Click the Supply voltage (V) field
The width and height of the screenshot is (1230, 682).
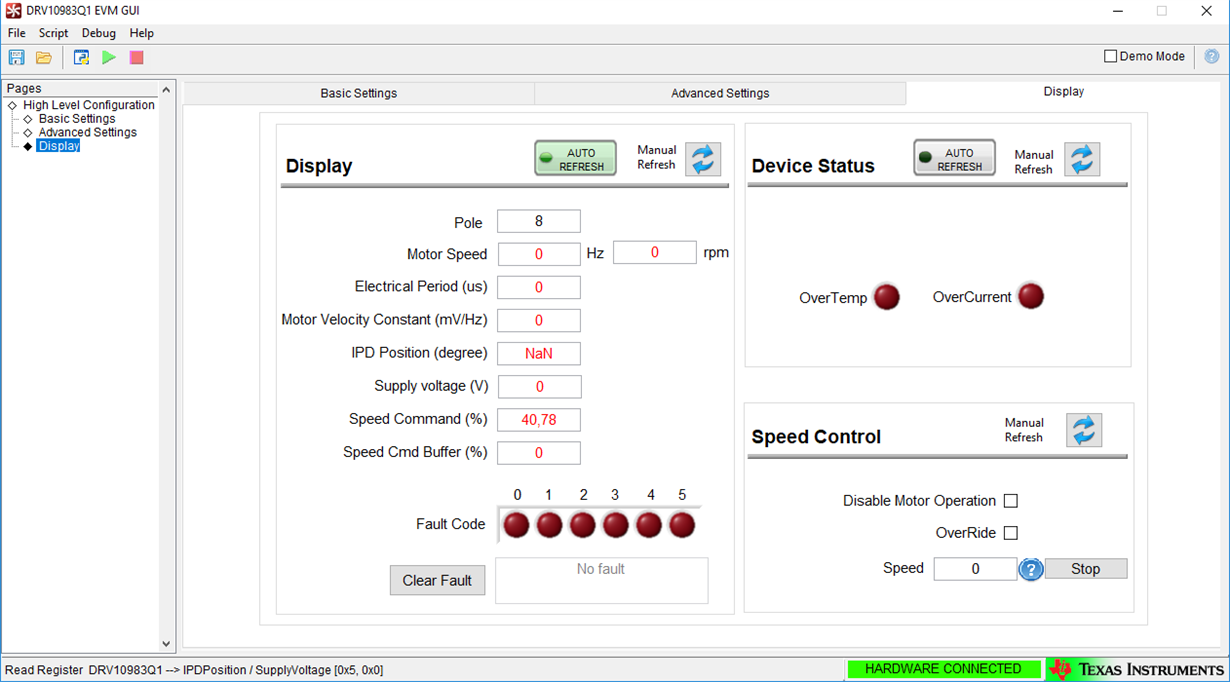point(539,387)
